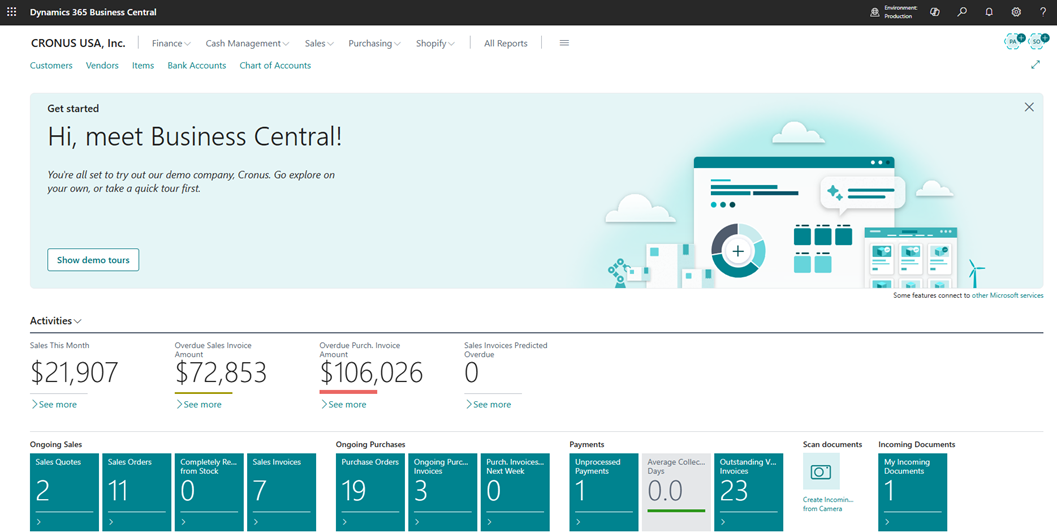Viewport: 1057px width, 532px height.
Task: Click the PA user avatar badge
Action: 1014,41
